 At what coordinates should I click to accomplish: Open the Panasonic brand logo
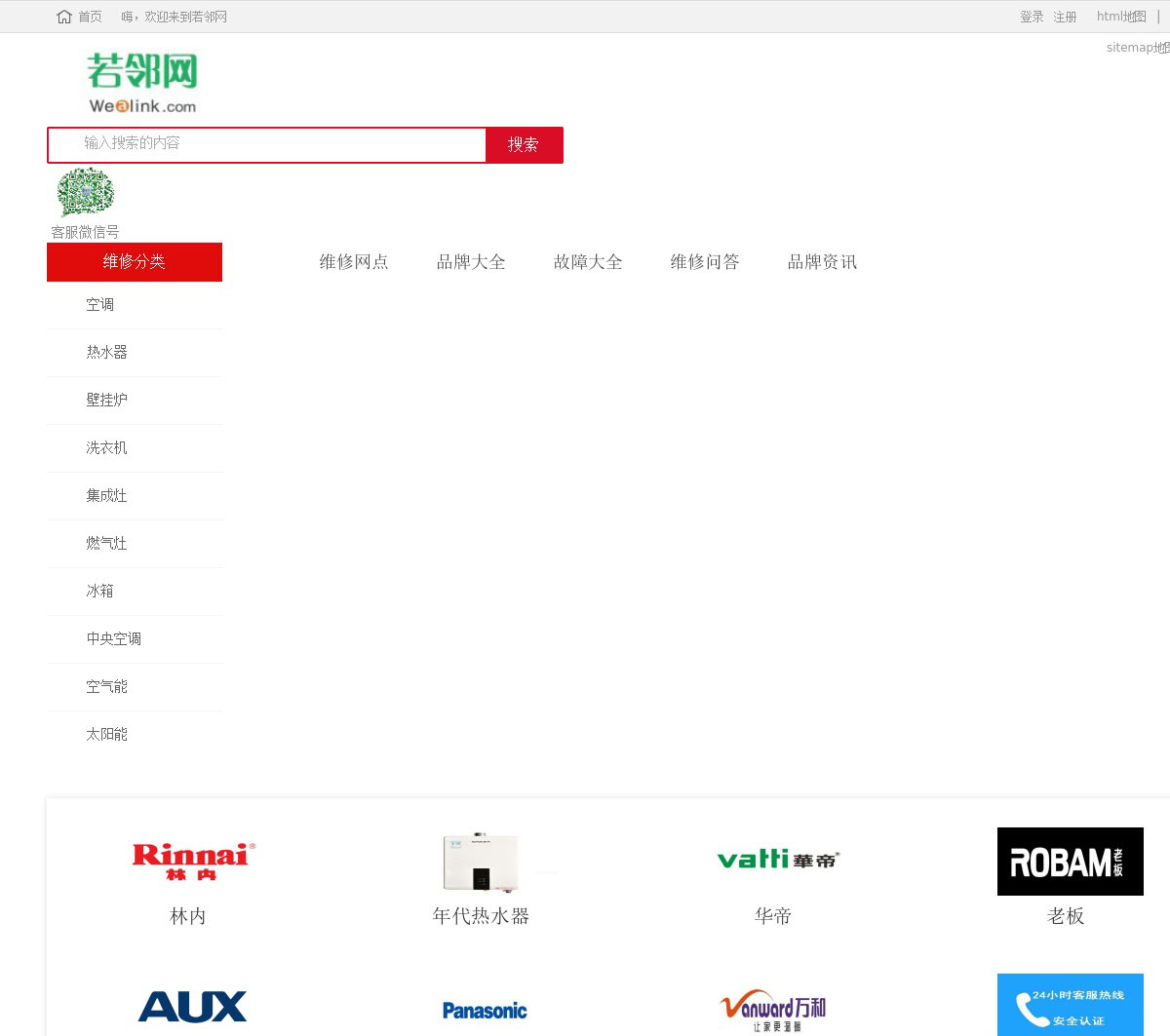[x=485, y=1011]
